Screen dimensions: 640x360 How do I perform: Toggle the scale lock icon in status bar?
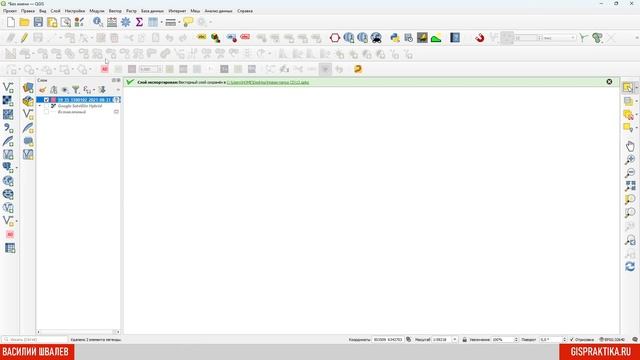[464, 340]
